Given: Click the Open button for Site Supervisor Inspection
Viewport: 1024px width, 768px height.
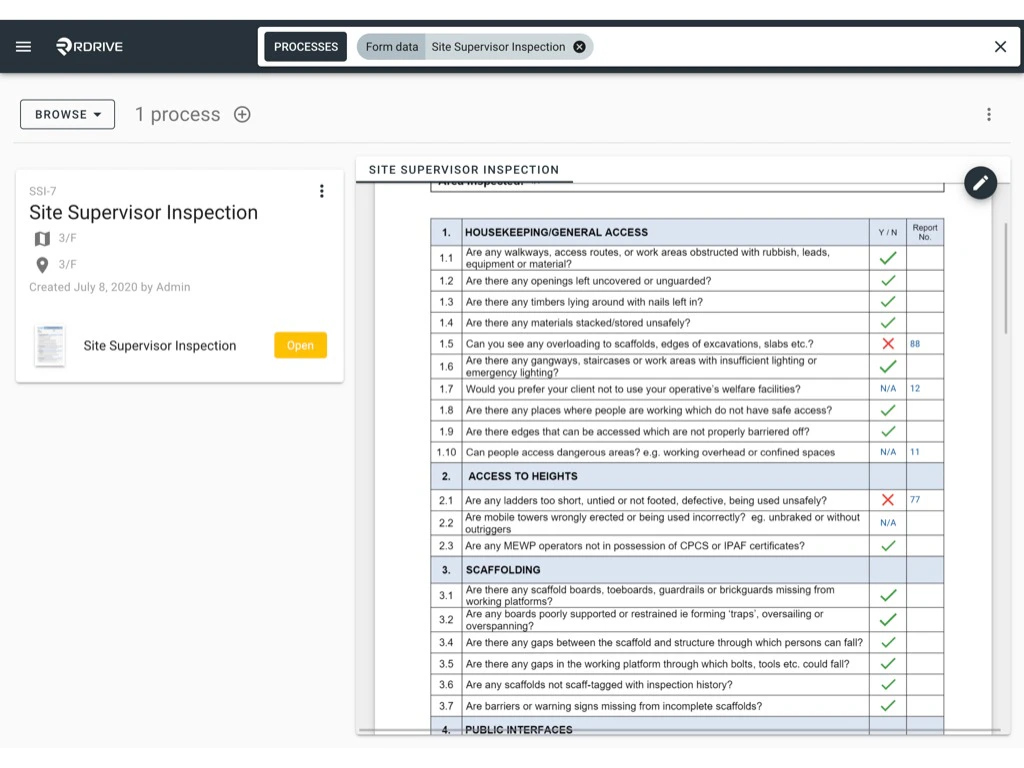Looking at the screenshot, I should point(300,345).
